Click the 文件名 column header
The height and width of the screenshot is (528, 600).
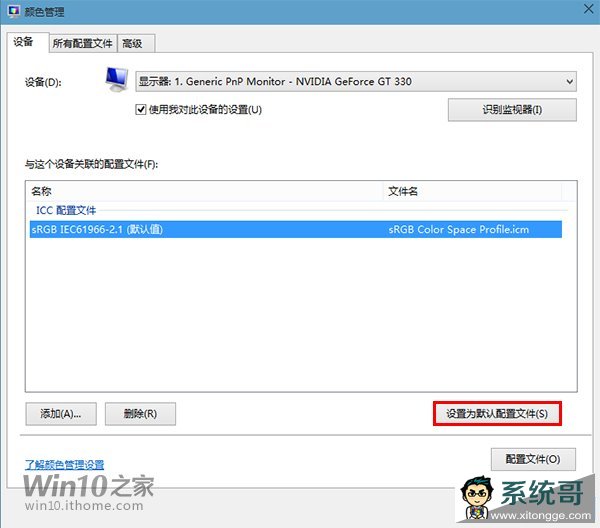pos(472,191)
